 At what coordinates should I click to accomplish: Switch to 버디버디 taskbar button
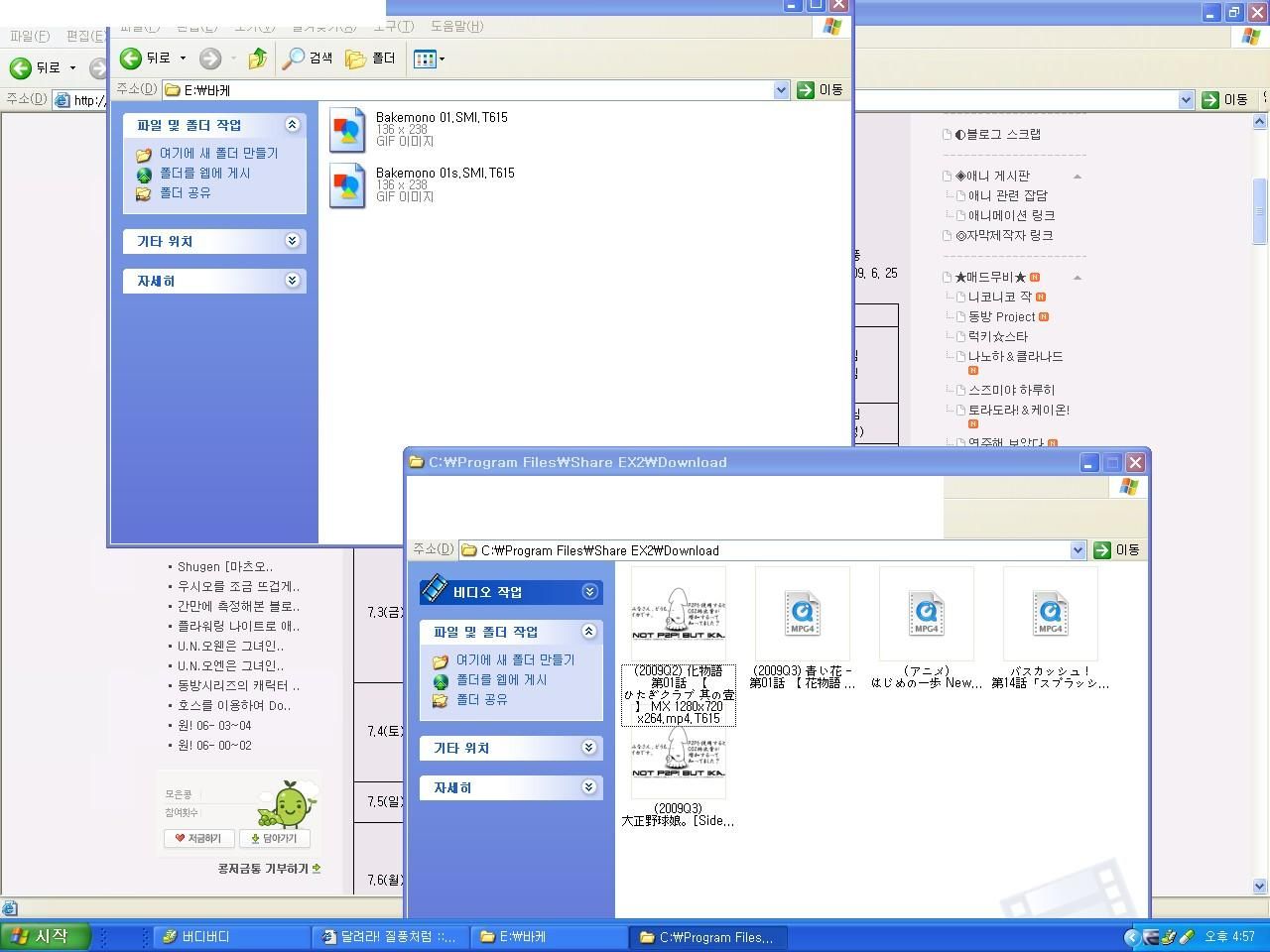[232, 937]
